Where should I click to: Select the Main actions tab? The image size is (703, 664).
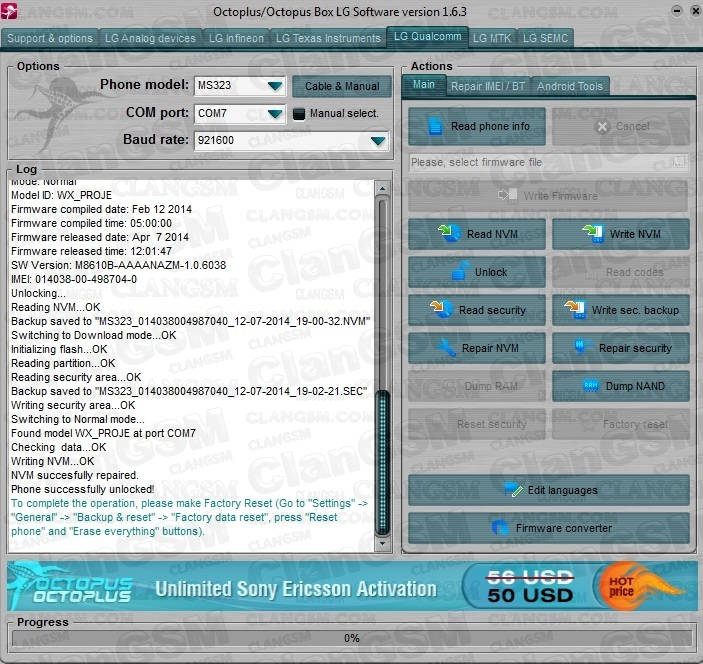424,85
